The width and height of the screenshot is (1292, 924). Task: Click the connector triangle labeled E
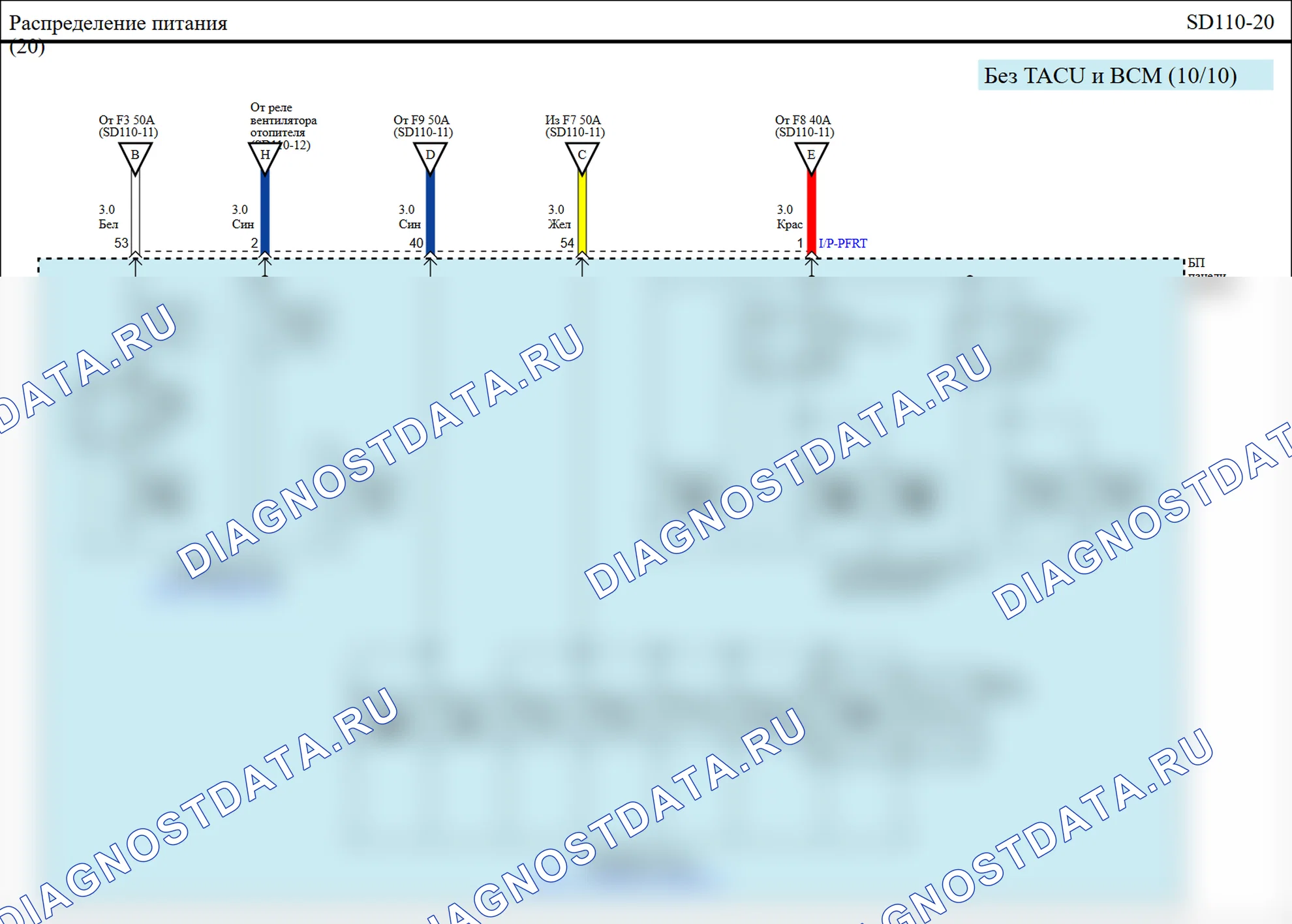811,158
